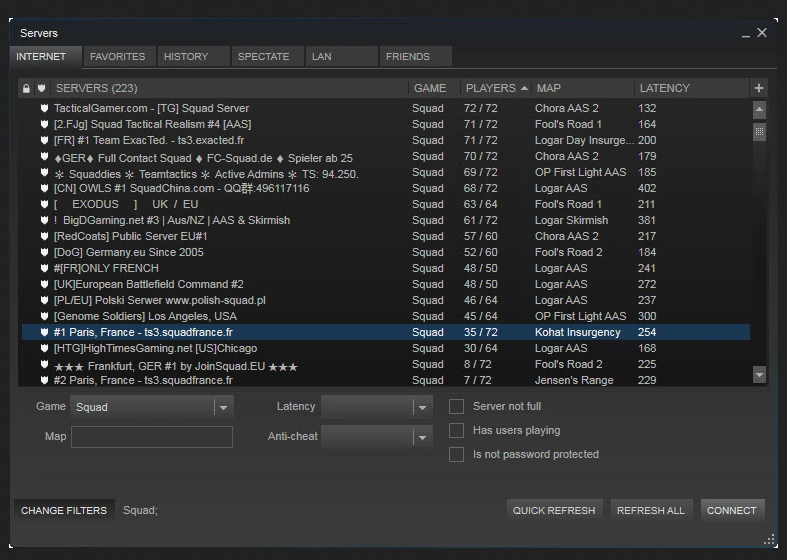The image size is (787, 560).
Task: Click the Logar Day Insurge... map cell
Action: [x=584, y=140]
